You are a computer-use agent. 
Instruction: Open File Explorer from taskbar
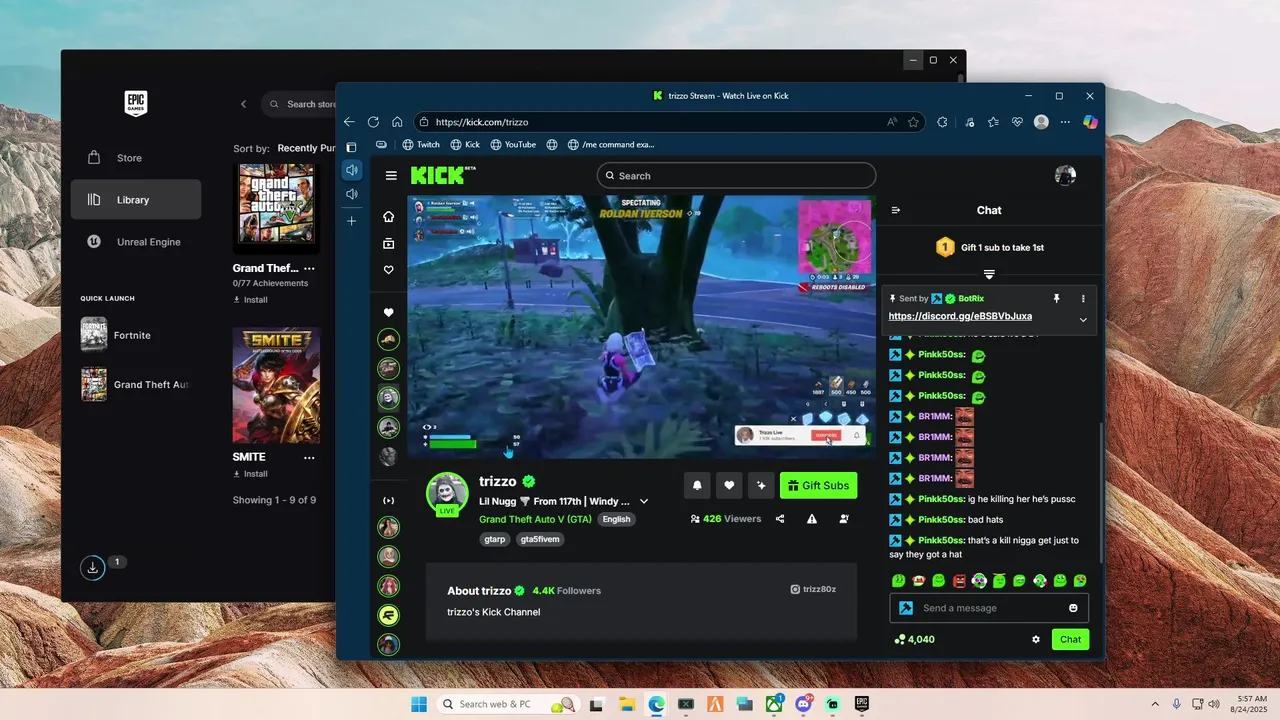coord(626,704)
